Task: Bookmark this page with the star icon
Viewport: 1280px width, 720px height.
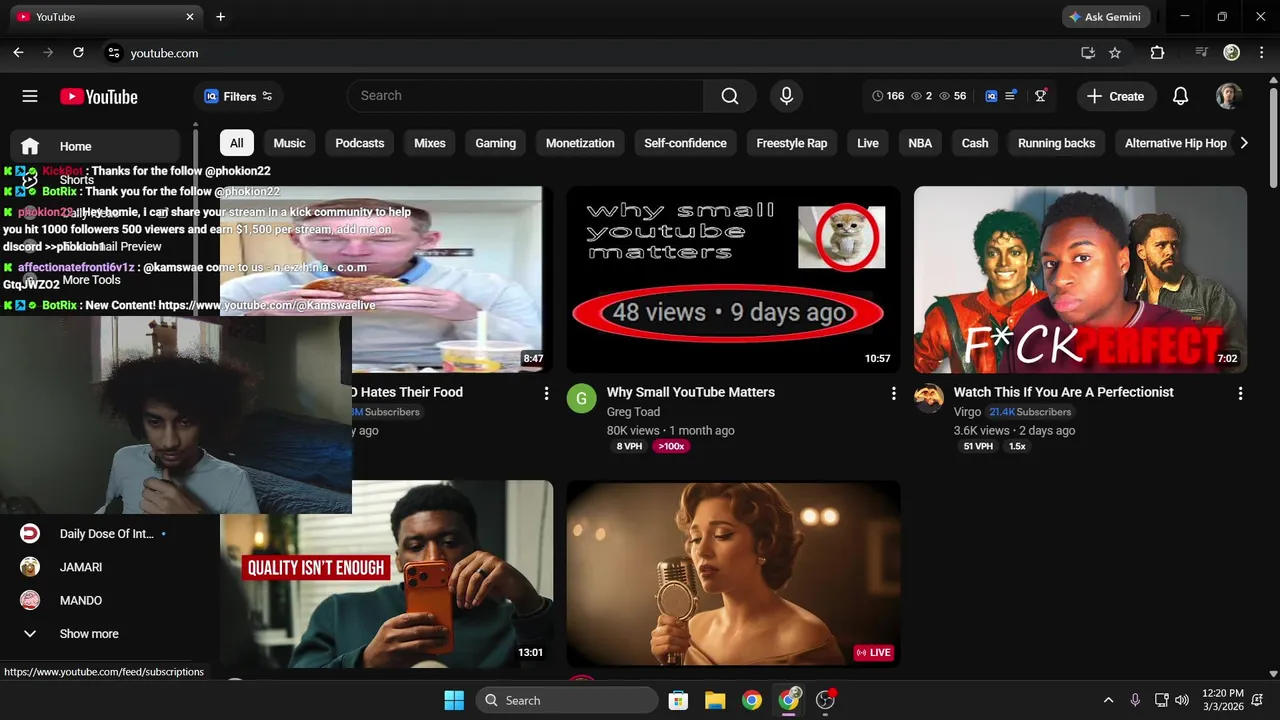Action: pos(1115,53)
